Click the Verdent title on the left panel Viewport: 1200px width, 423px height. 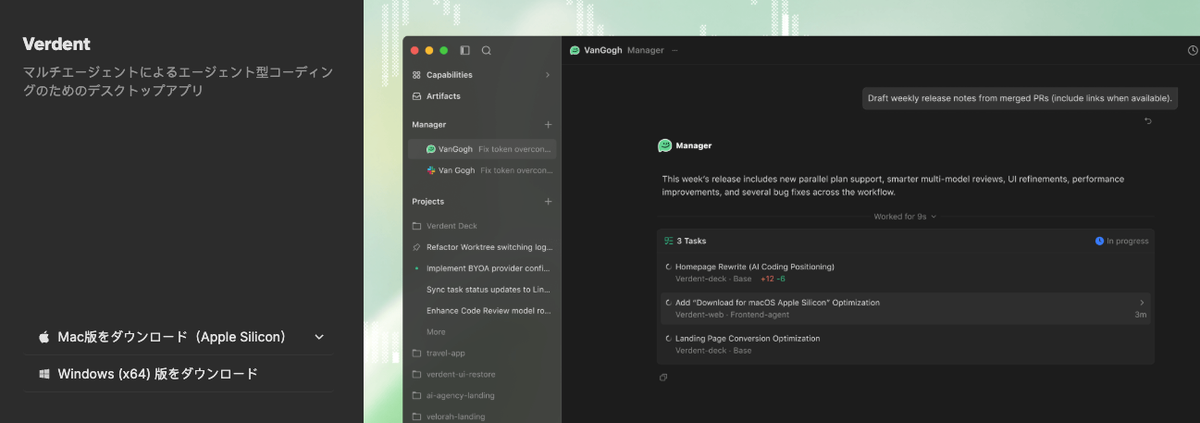[57, 44]
